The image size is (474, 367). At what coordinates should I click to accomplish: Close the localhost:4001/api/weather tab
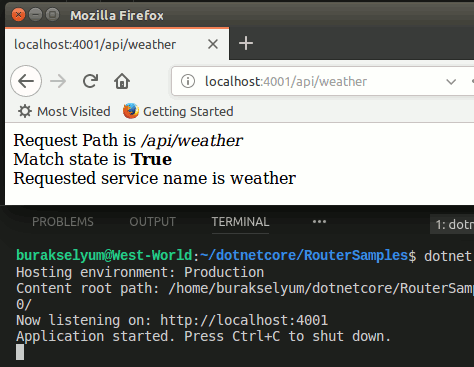coord(213,44)
